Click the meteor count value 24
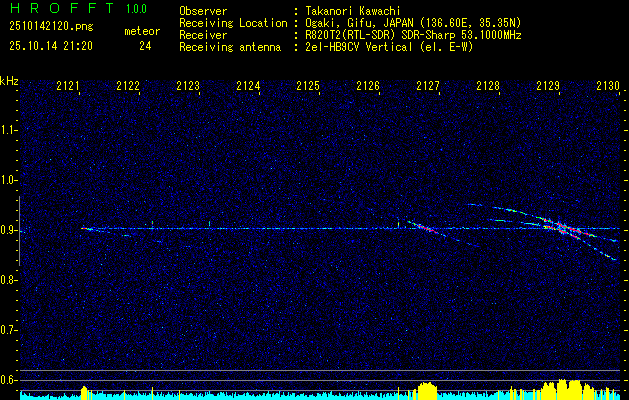629x400 pixels. (x=146, y=46)
